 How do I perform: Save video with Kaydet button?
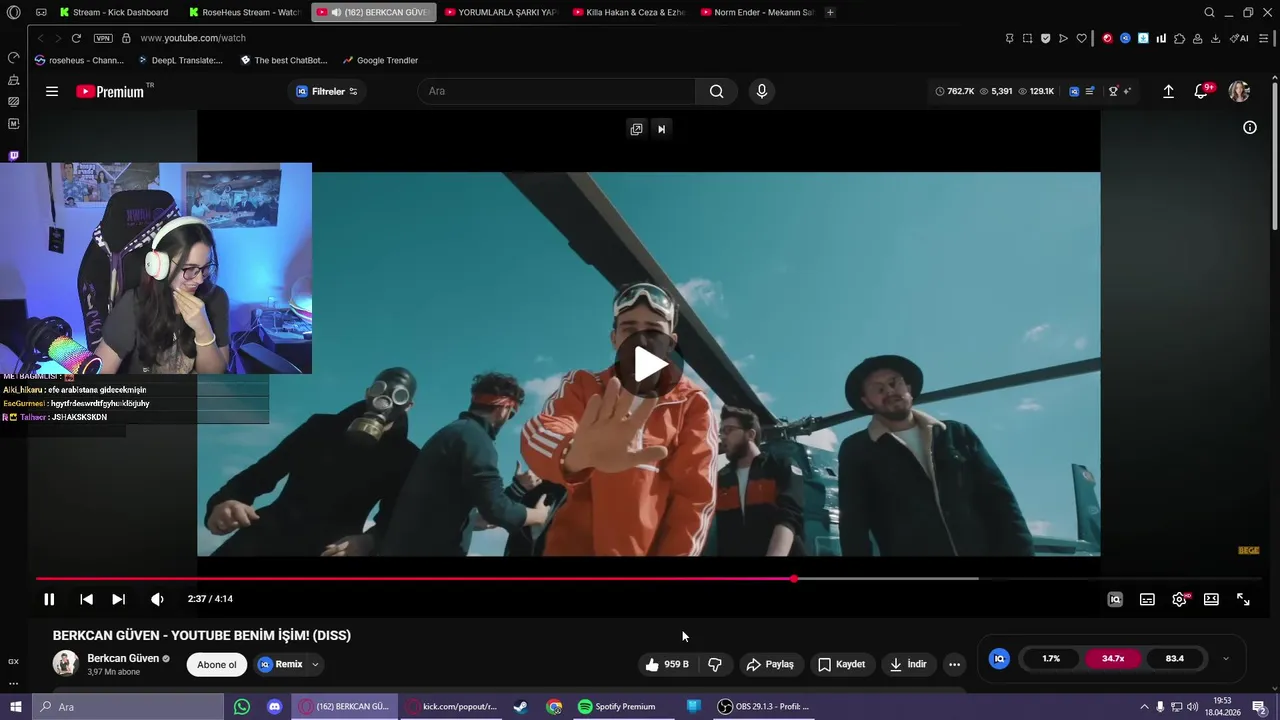pos(841,664)
